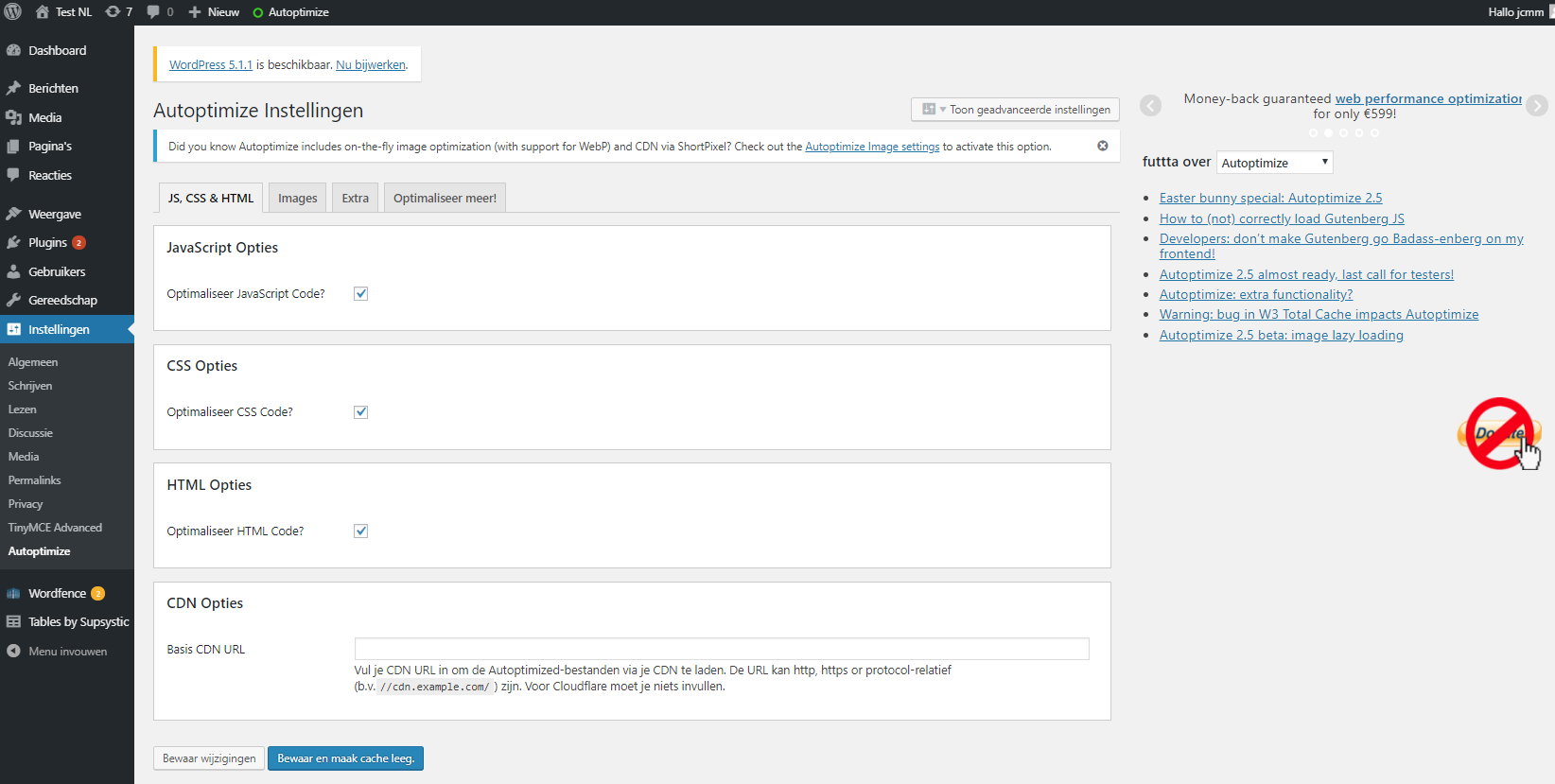Viewport: 1555px width, 784px height.
Task: Focus the Basis CDN URL input field
Action: point(722,649)
